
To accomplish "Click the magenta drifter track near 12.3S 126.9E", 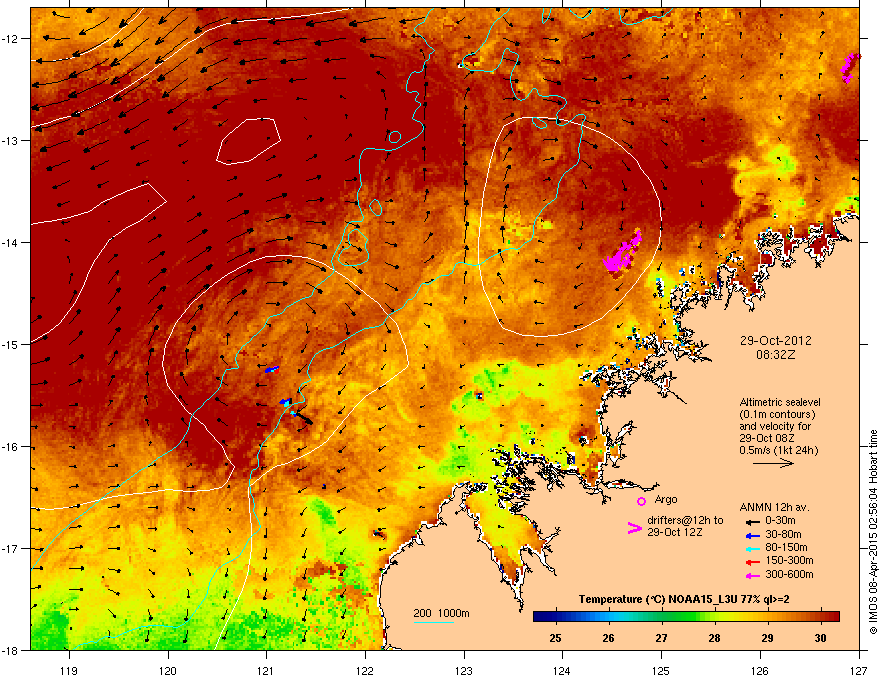I will [x=850, y=67].
